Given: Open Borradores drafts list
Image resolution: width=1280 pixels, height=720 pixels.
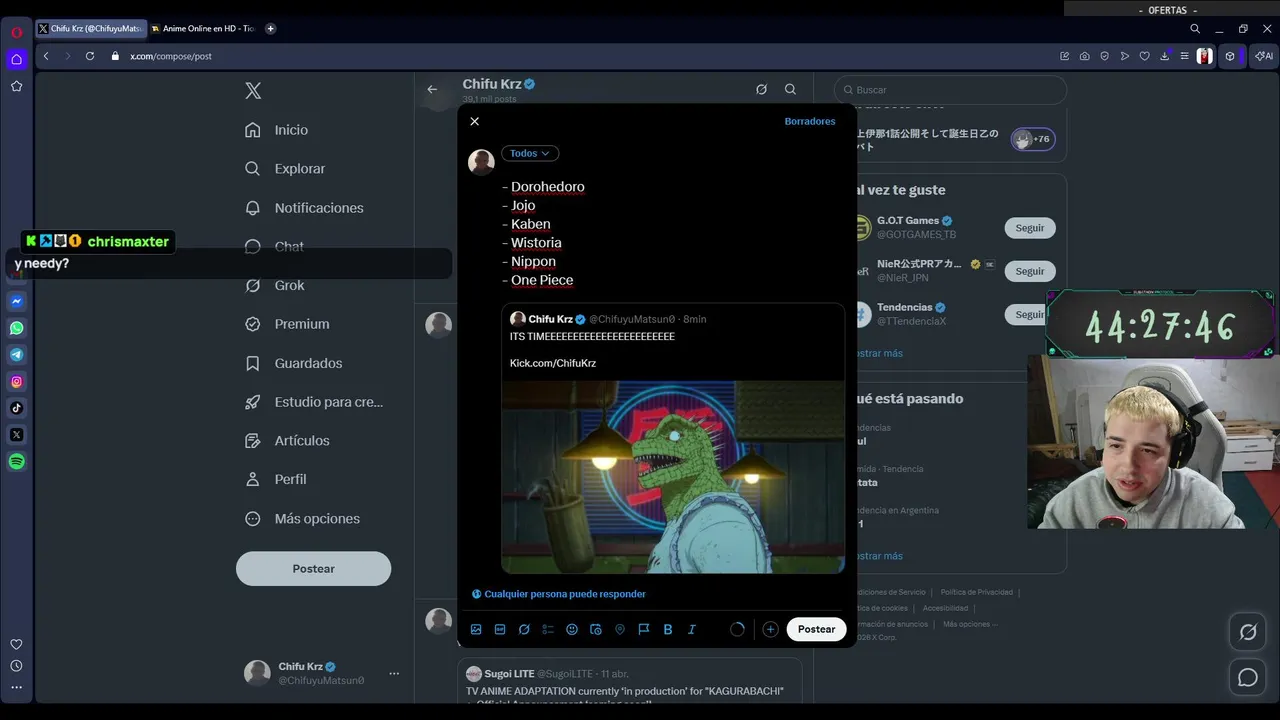Looking at the screenshot, I should click(x=810, y=121).
